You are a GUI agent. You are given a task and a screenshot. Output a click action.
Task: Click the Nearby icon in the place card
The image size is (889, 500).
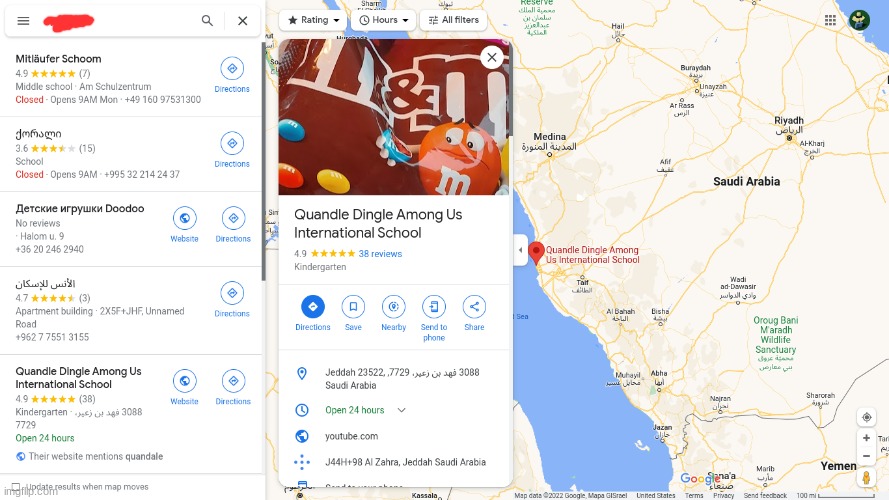(x=393, y=307)
